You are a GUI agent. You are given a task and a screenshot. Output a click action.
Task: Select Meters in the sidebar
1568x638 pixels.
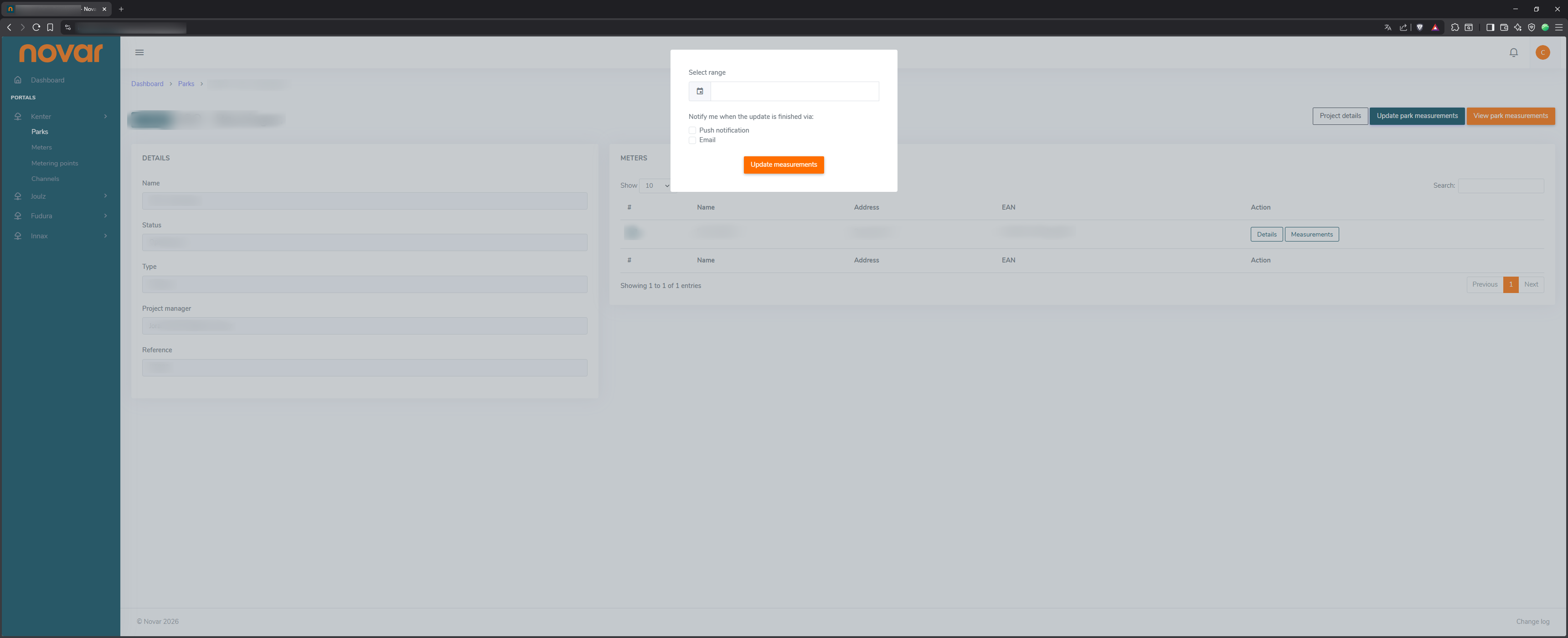click(41, 147)
